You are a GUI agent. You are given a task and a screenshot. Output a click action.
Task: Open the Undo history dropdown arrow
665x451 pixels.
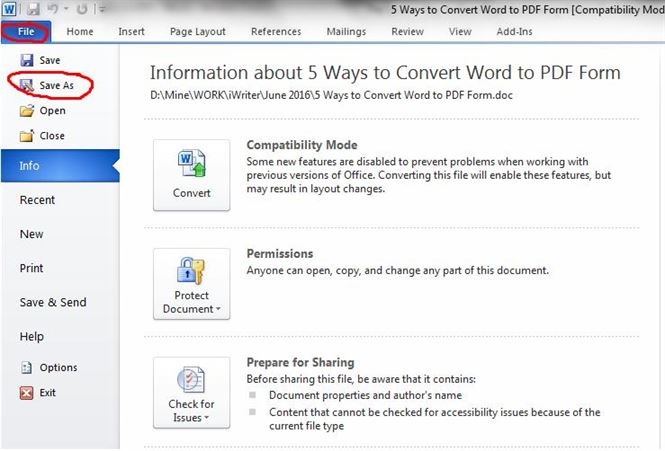point(66,8)
